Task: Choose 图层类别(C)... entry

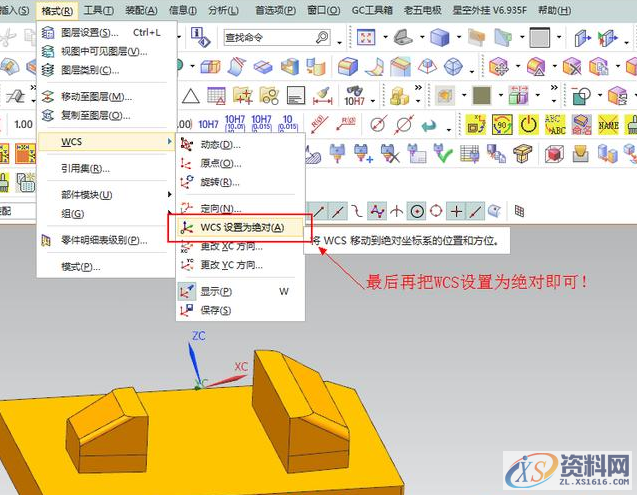Action: coord(106,70)
